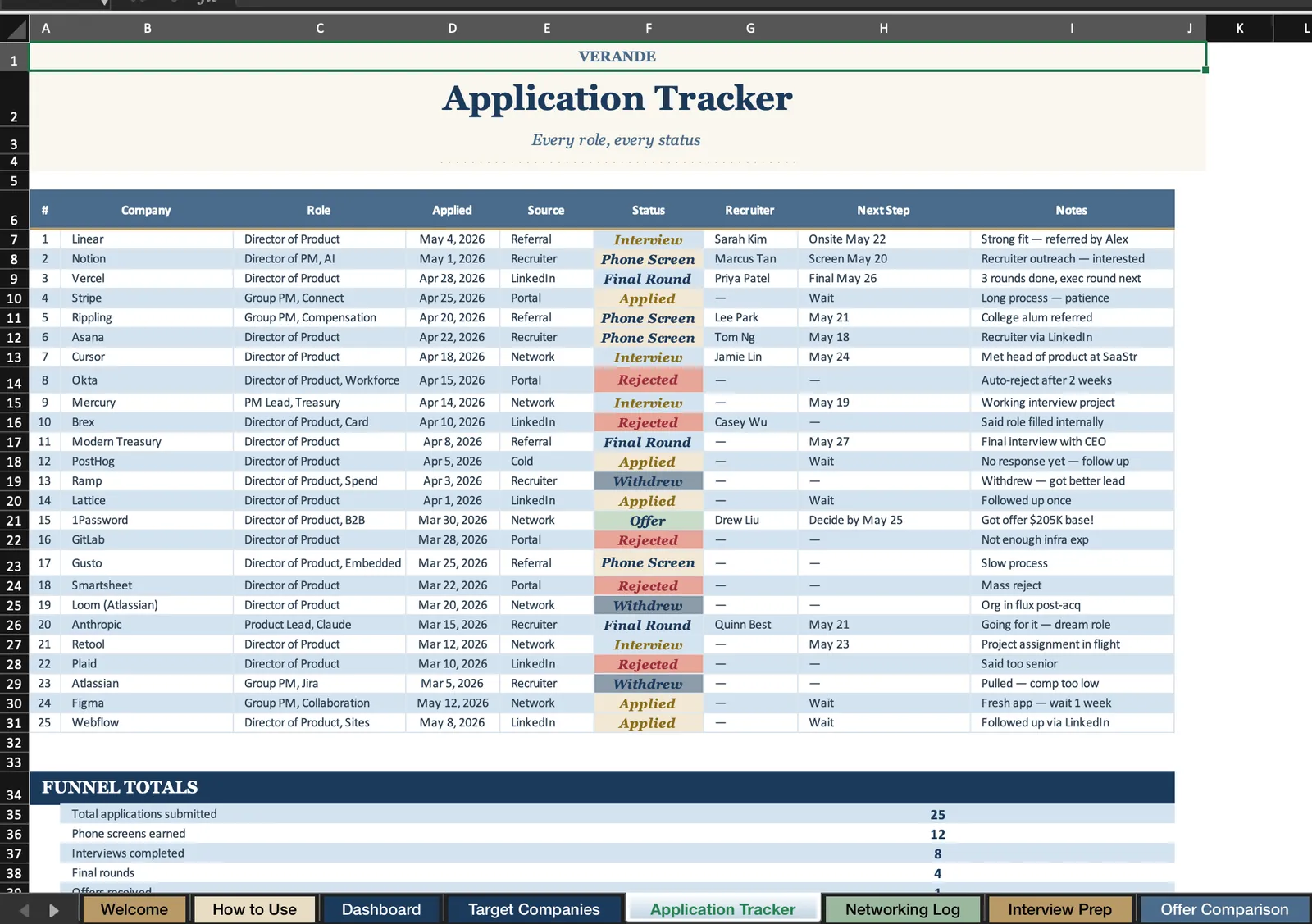This screenshot has width=1312, height=924.
Task: Click the Modern Treasury company cell
Action: (x=147, y=442)
